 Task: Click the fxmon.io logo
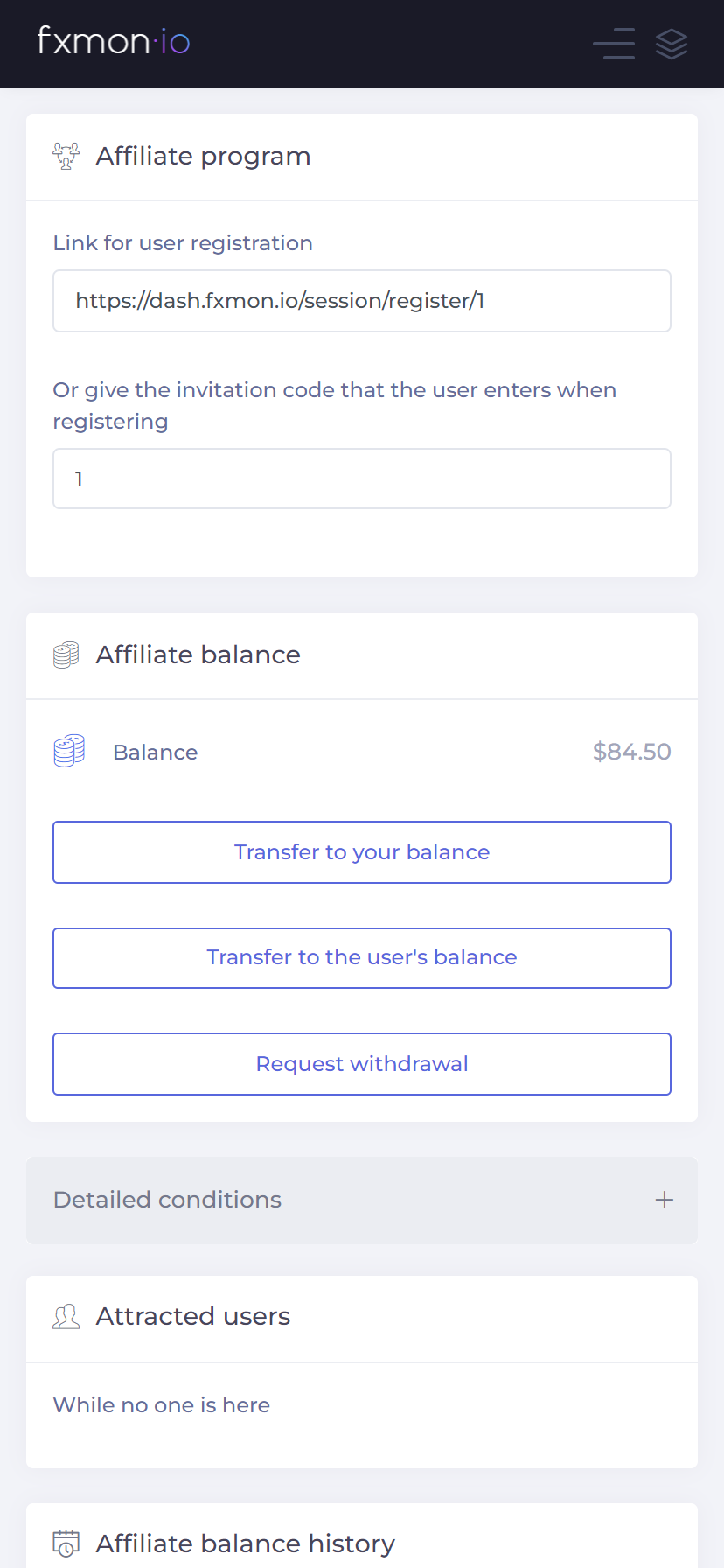click(114, 41)
